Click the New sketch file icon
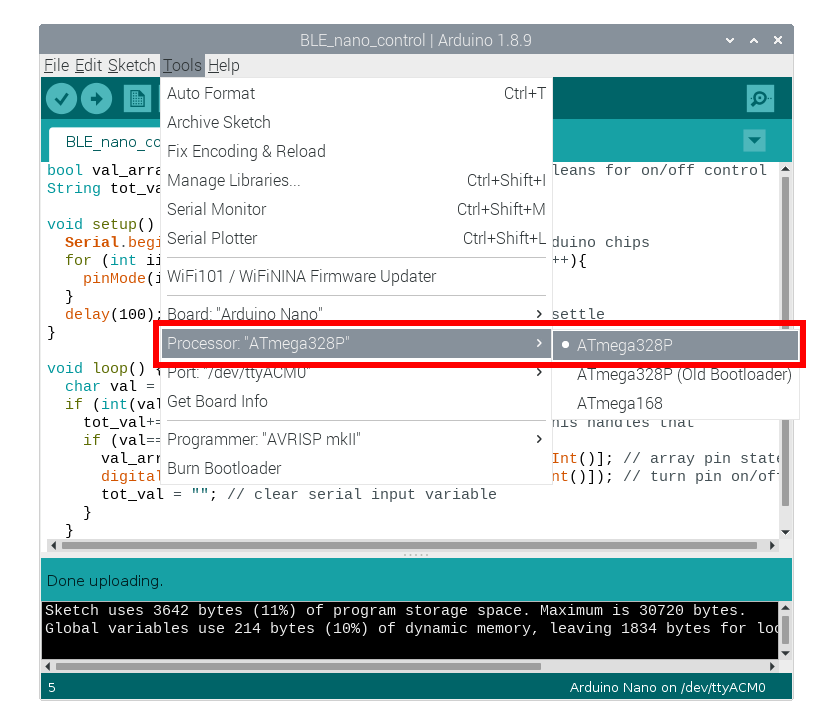Viewport: 832px width, 721px height. tap(137, 99)
